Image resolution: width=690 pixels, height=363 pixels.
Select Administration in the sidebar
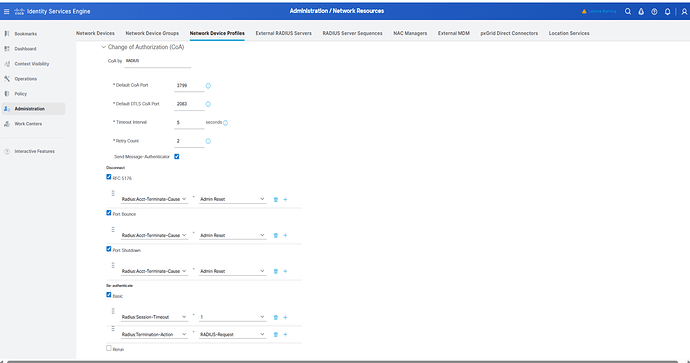pyautogui.click(x=33, y=109)
